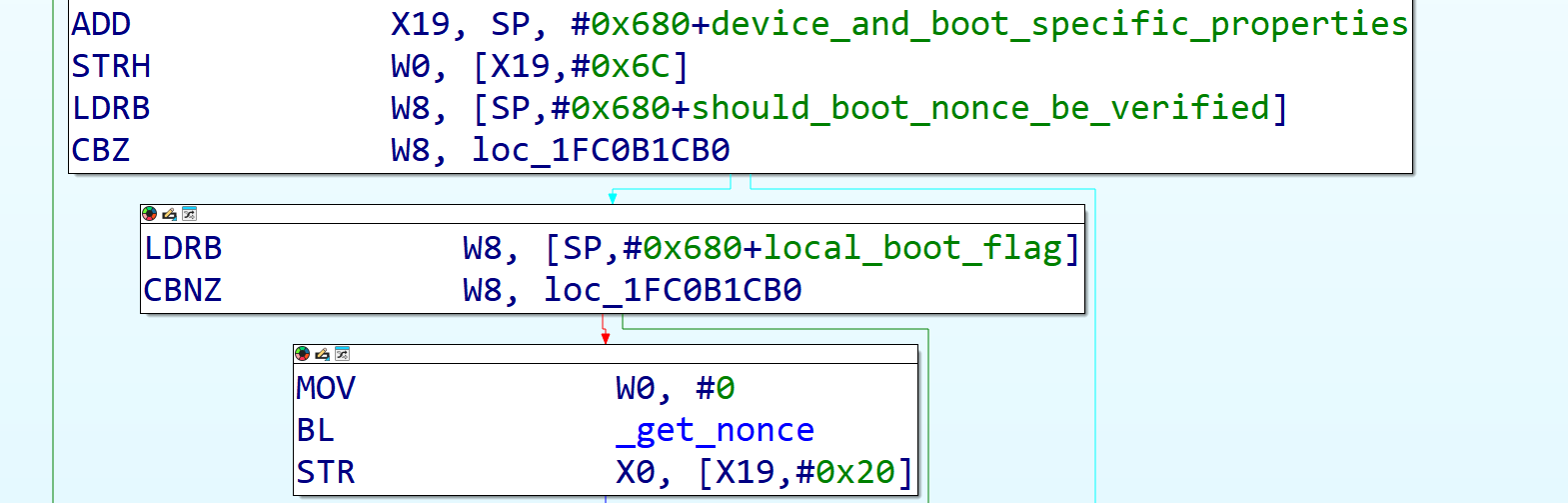Click the BL instruction mnemonic
The image size is (1568, 503).
tap(315, 430)
